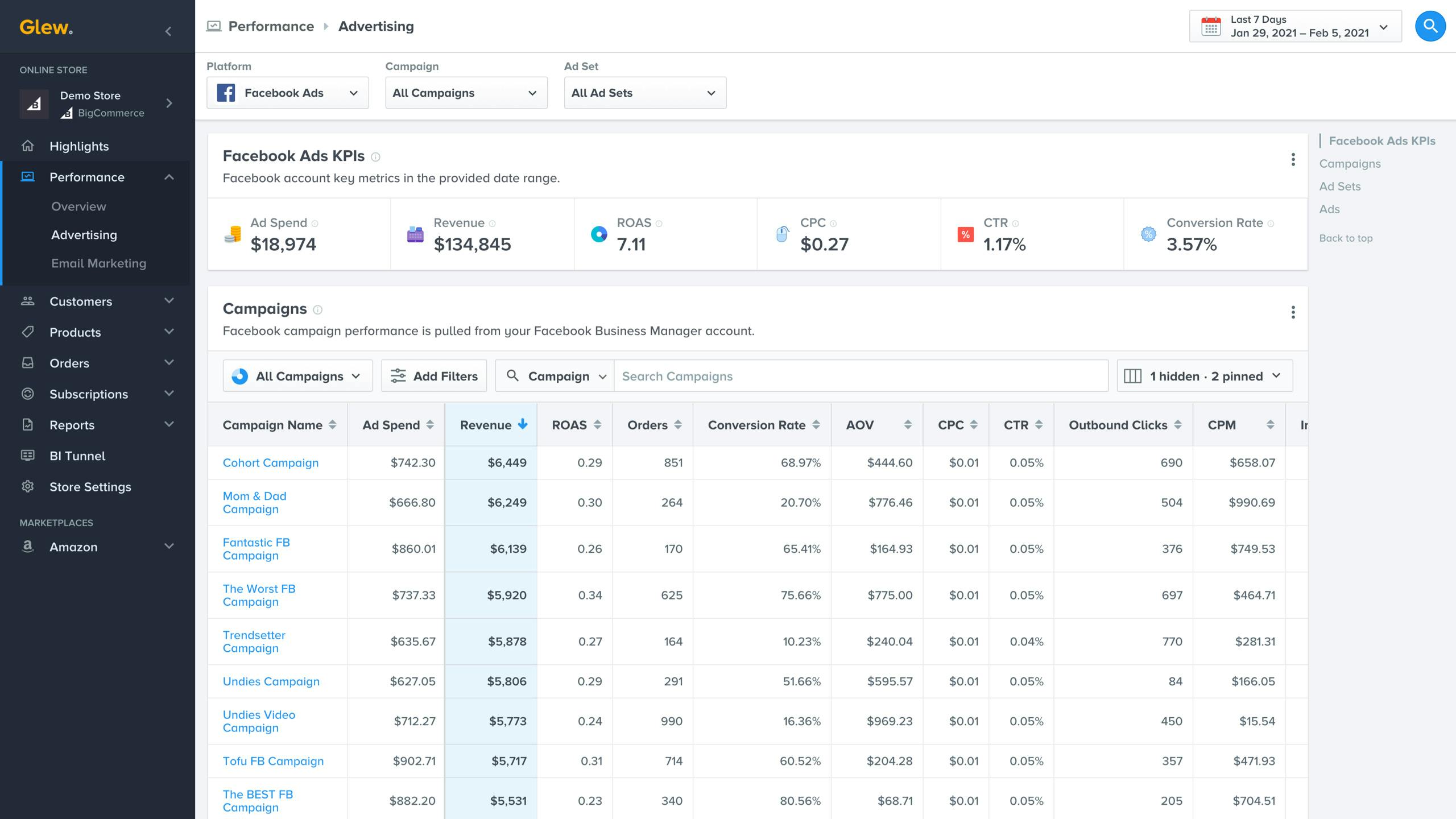The image size is (1456, 819).
Task: Expand the Customers sidebar menu
Action: [169, 301]
